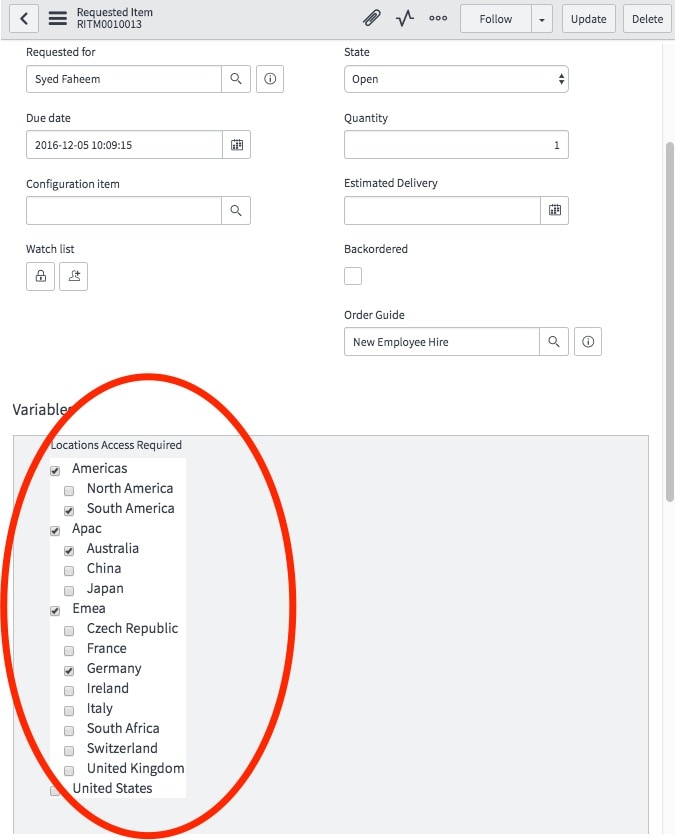
Task: Open the attachments paperclip icon
Action: point(370,17)
